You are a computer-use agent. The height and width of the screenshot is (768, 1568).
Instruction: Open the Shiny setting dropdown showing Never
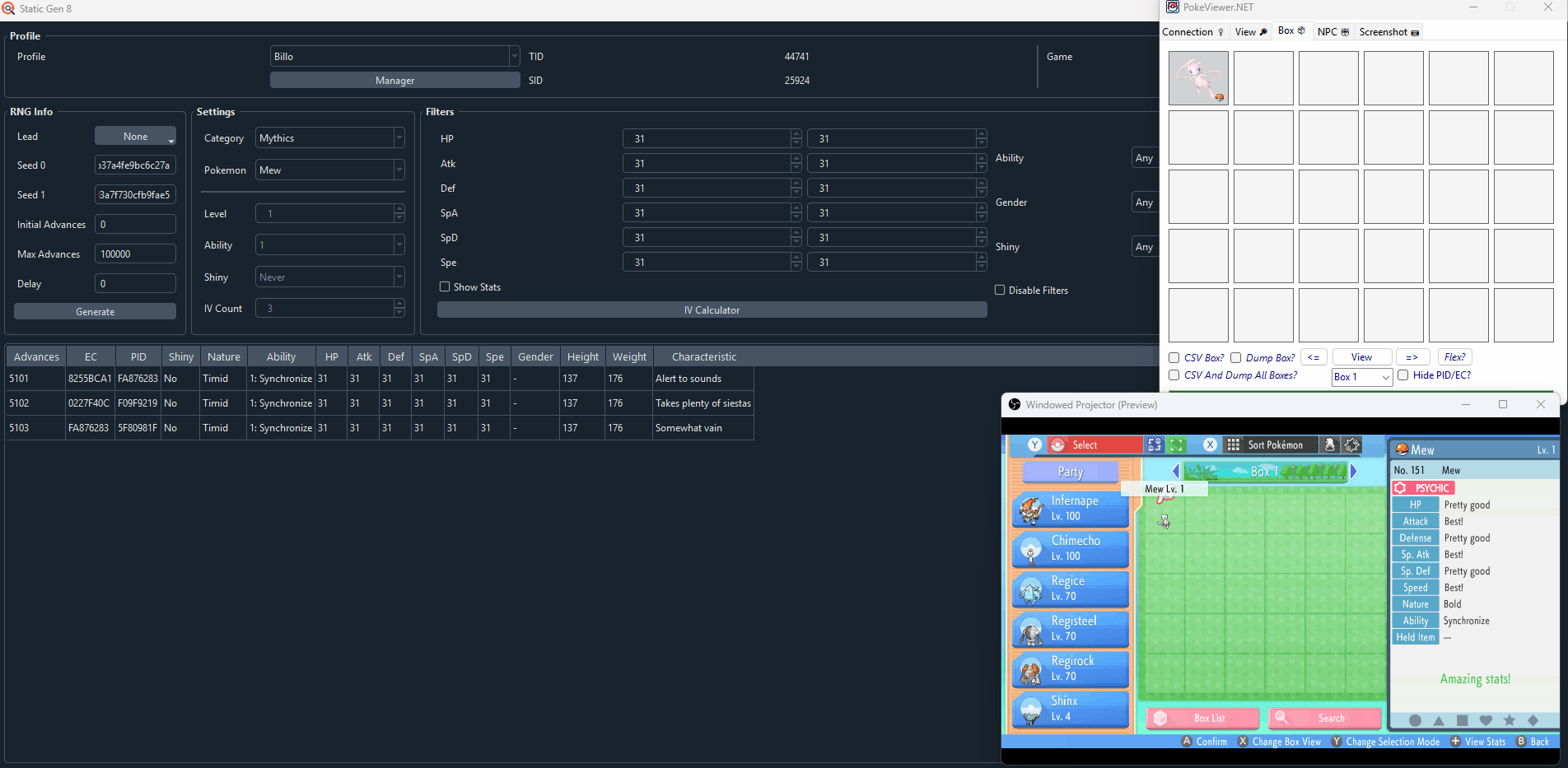(x=329, y=277)
